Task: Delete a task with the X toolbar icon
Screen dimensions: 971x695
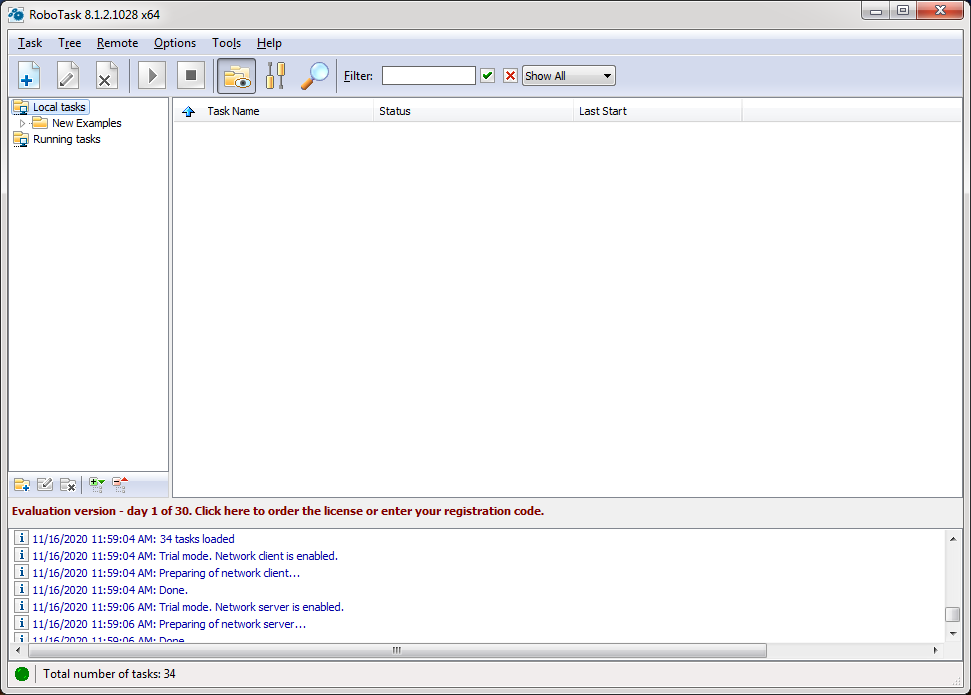Action: tap(106, 75)
